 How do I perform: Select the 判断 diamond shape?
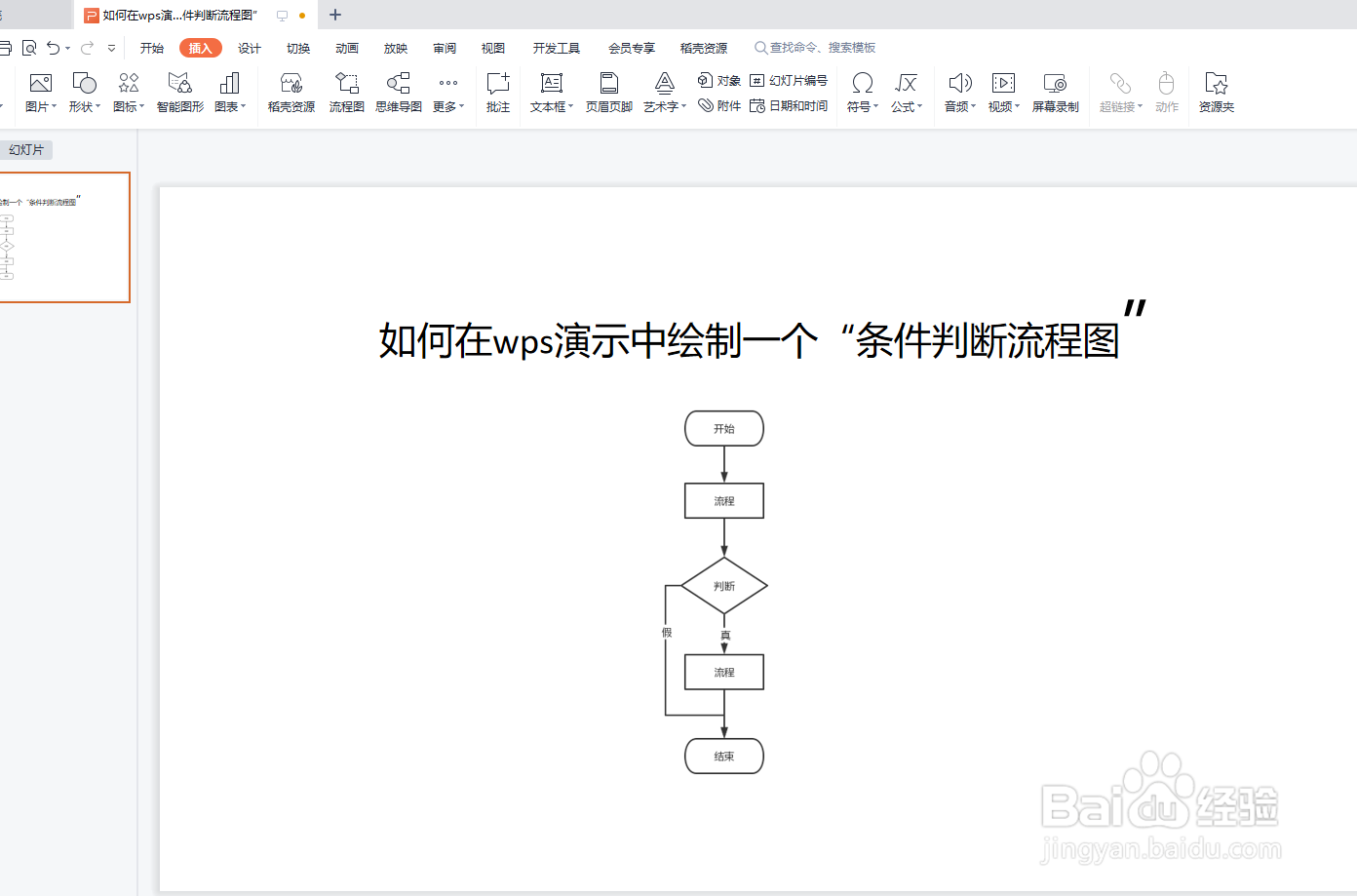724,586
